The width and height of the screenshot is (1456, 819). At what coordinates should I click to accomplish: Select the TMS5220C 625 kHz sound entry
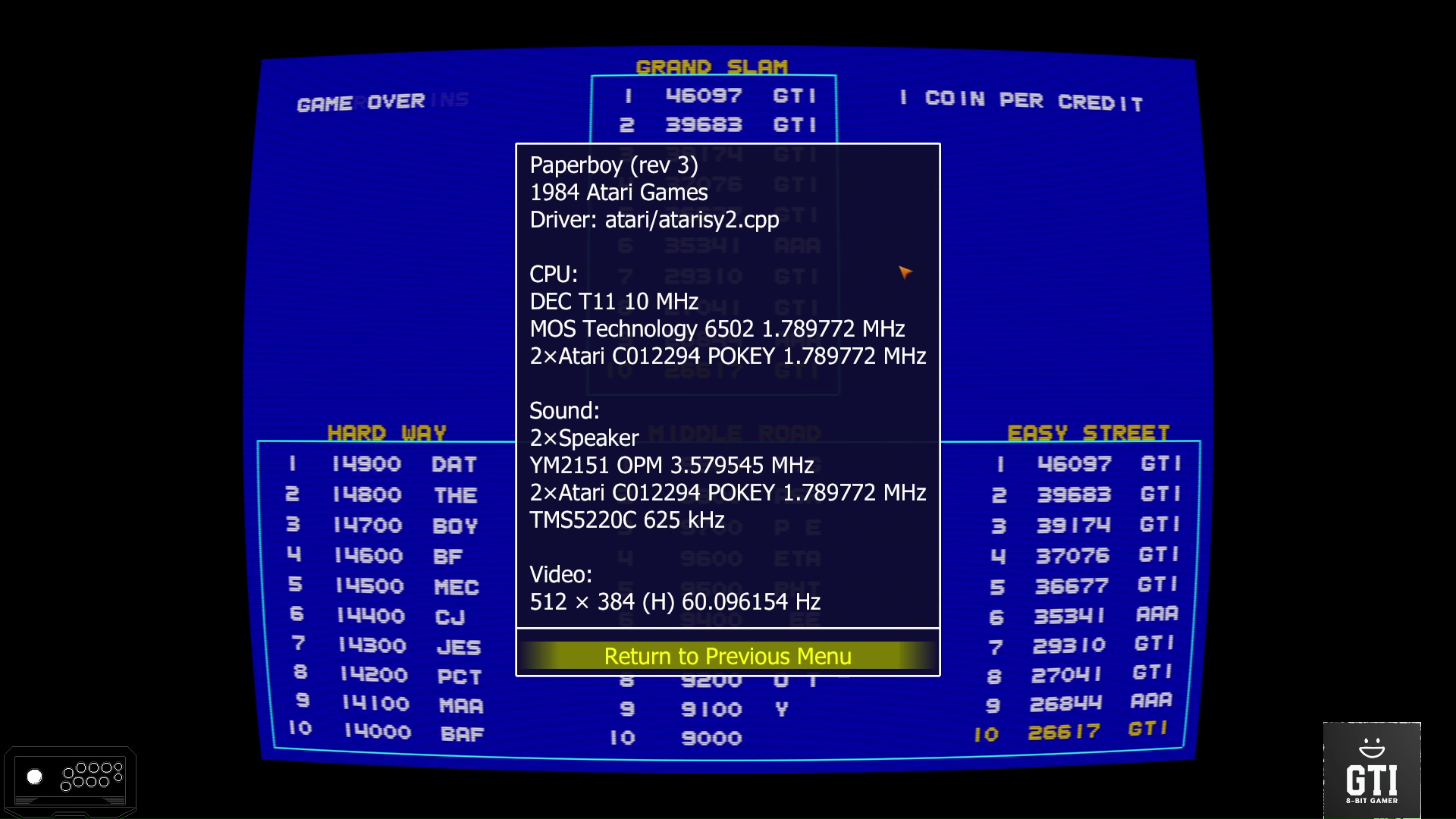(626, 519)
